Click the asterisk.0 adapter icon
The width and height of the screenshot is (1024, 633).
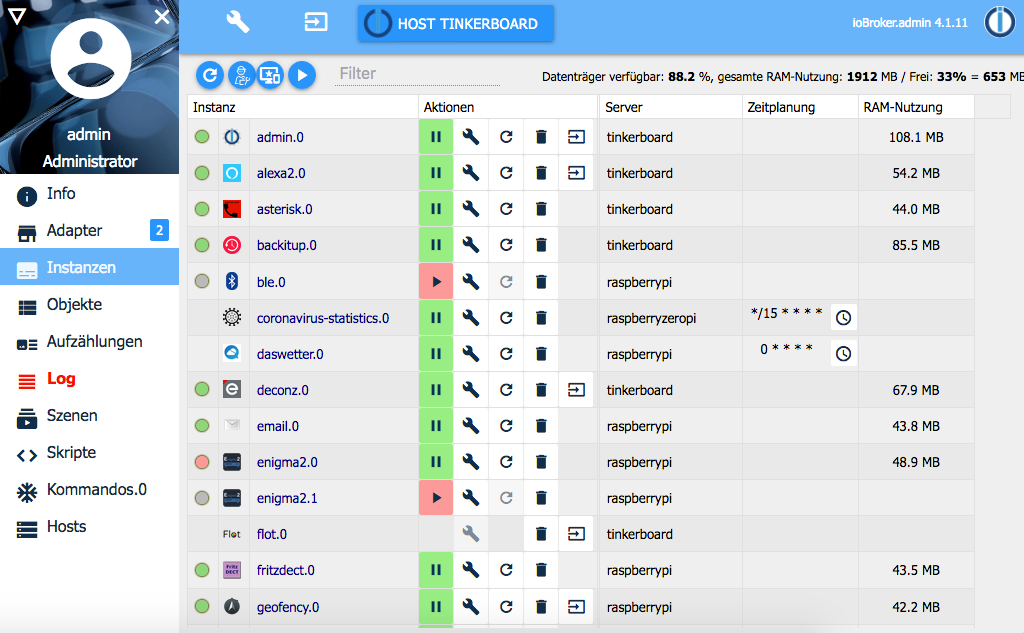(x=232, y=209)
